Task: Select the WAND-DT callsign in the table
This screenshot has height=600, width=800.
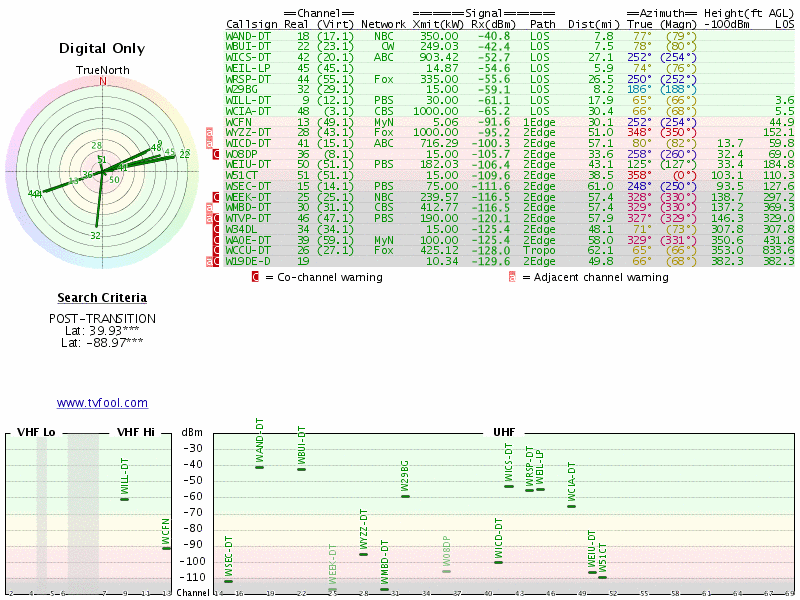Action: click(x=248, y=36)
